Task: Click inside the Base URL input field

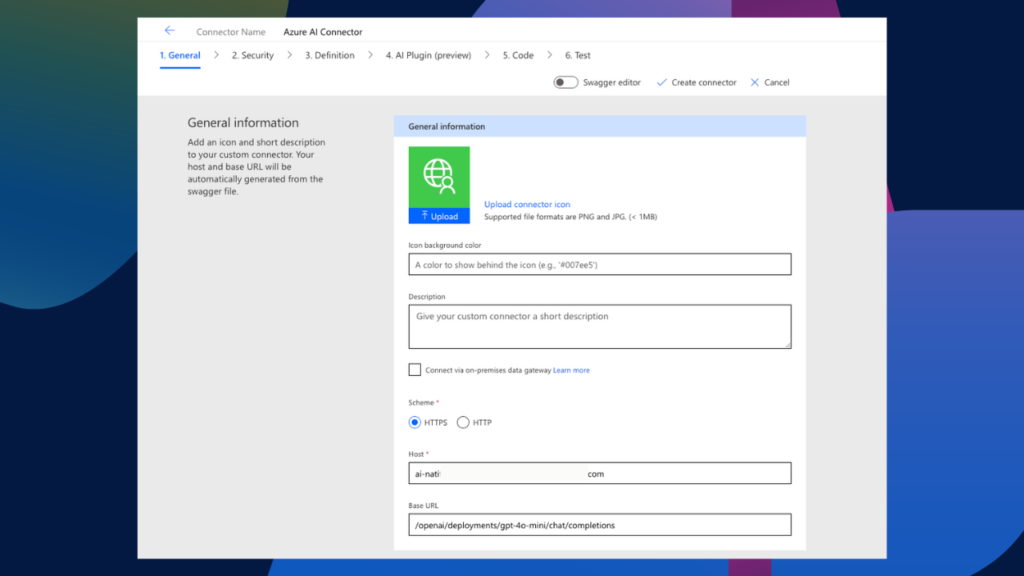Action: (599, 524)
